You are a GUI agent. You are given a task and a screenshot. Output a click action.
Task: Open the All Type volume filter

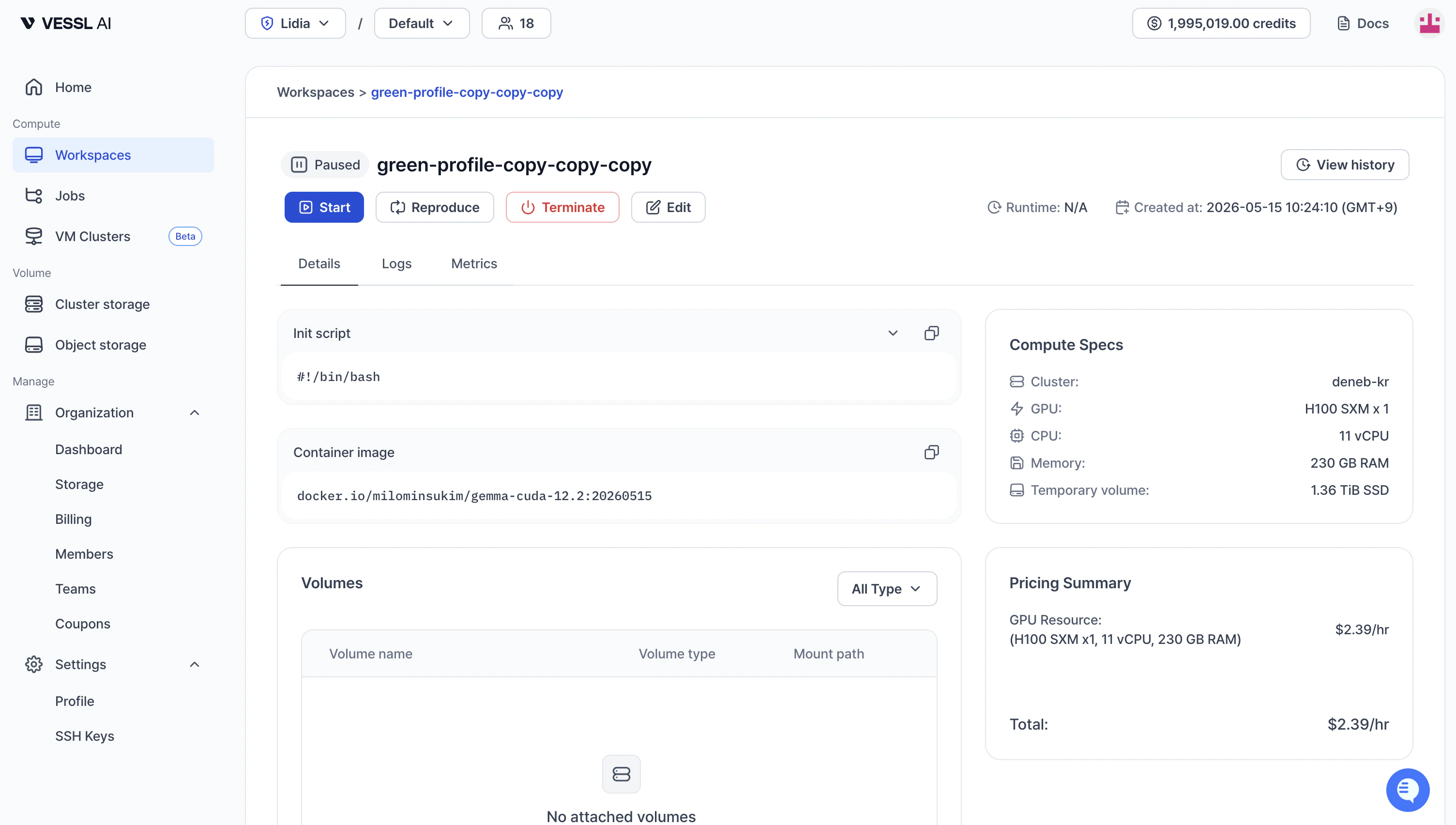click(887, 589)
